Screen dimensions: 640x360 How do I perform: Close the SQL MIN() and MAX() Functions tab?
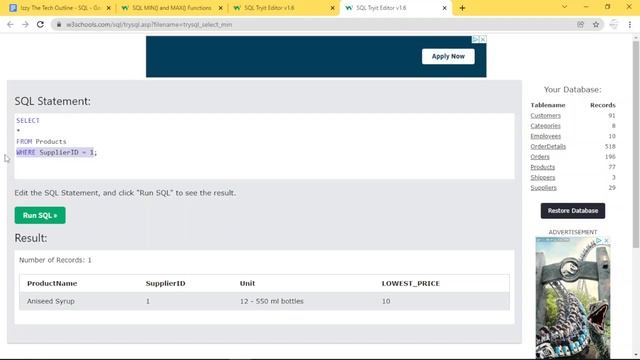coord(221,8)
